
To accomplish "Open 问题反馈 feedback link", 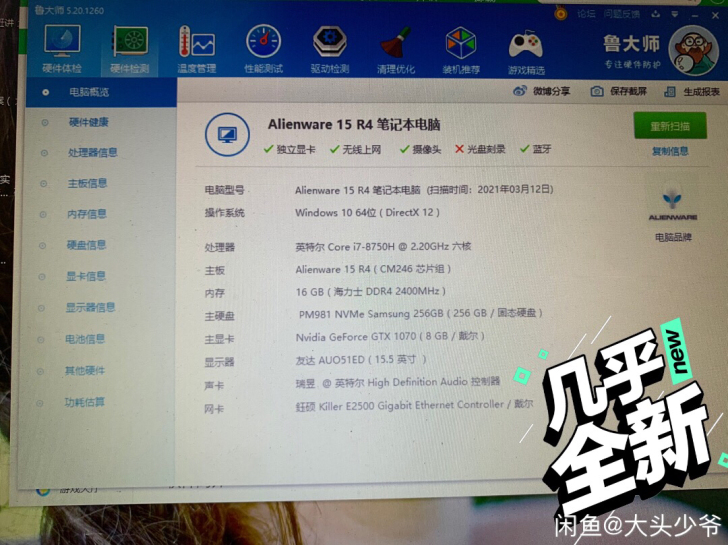I will (x=621, y=14).
